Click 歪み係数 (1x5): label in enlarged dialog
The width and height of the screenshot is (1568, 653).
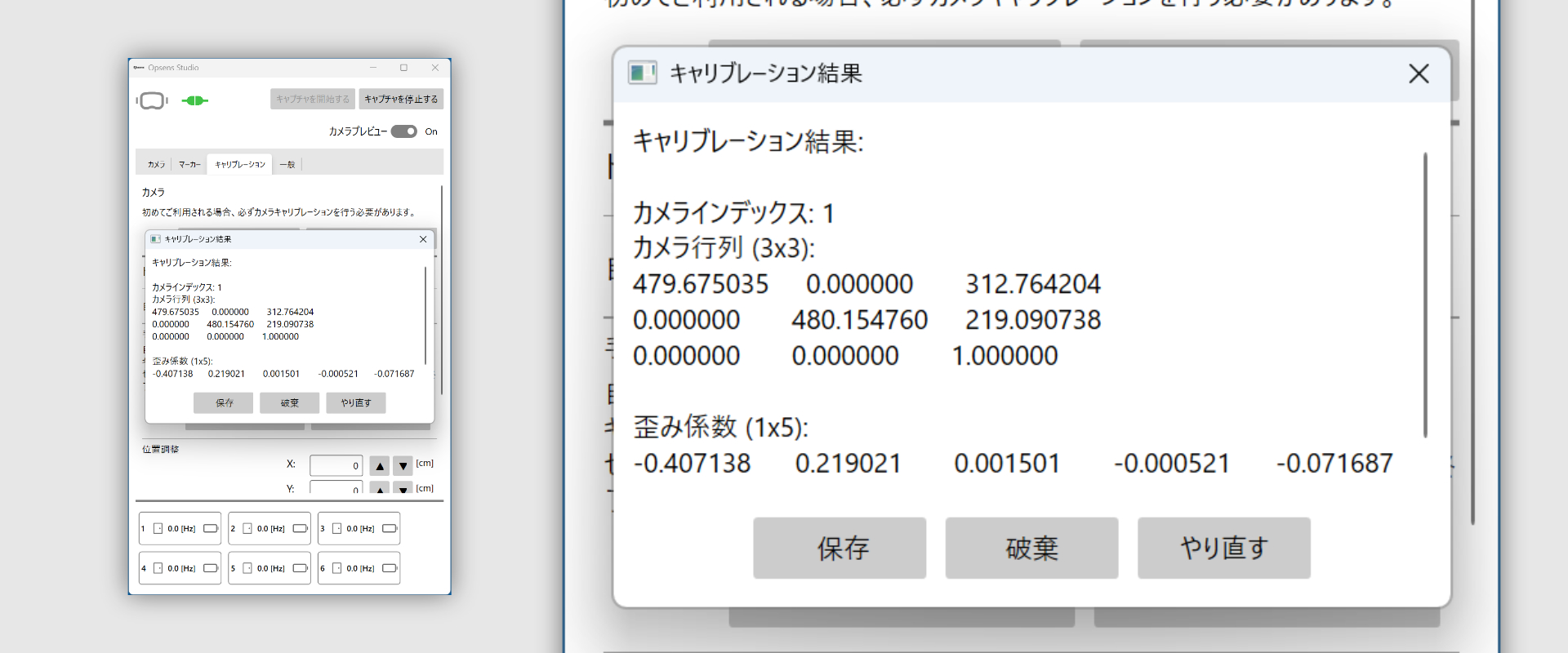[720, 427]
